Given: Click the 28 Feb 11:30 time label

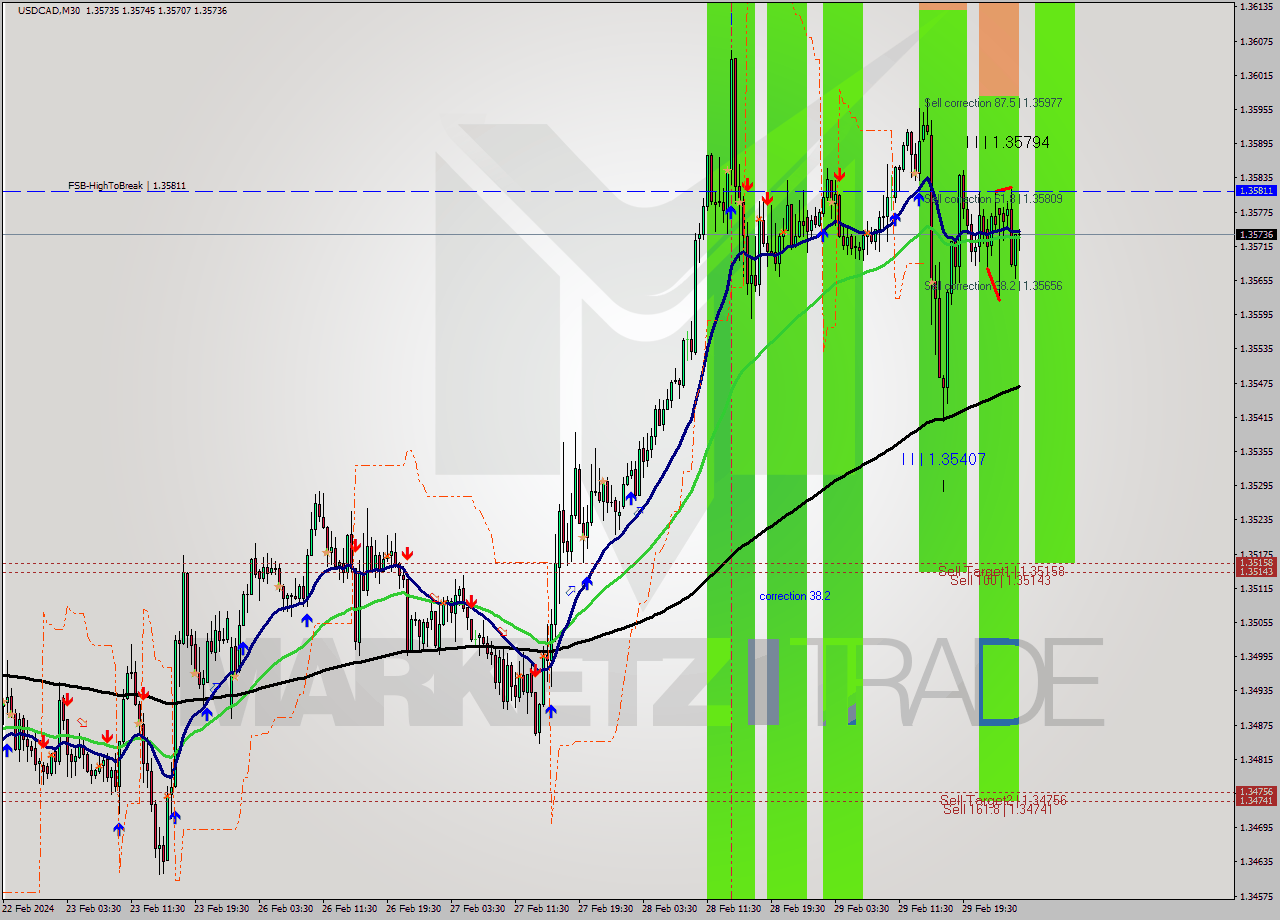Looking at the screenshot, I should pyautogui.click(x=731, y=909).
